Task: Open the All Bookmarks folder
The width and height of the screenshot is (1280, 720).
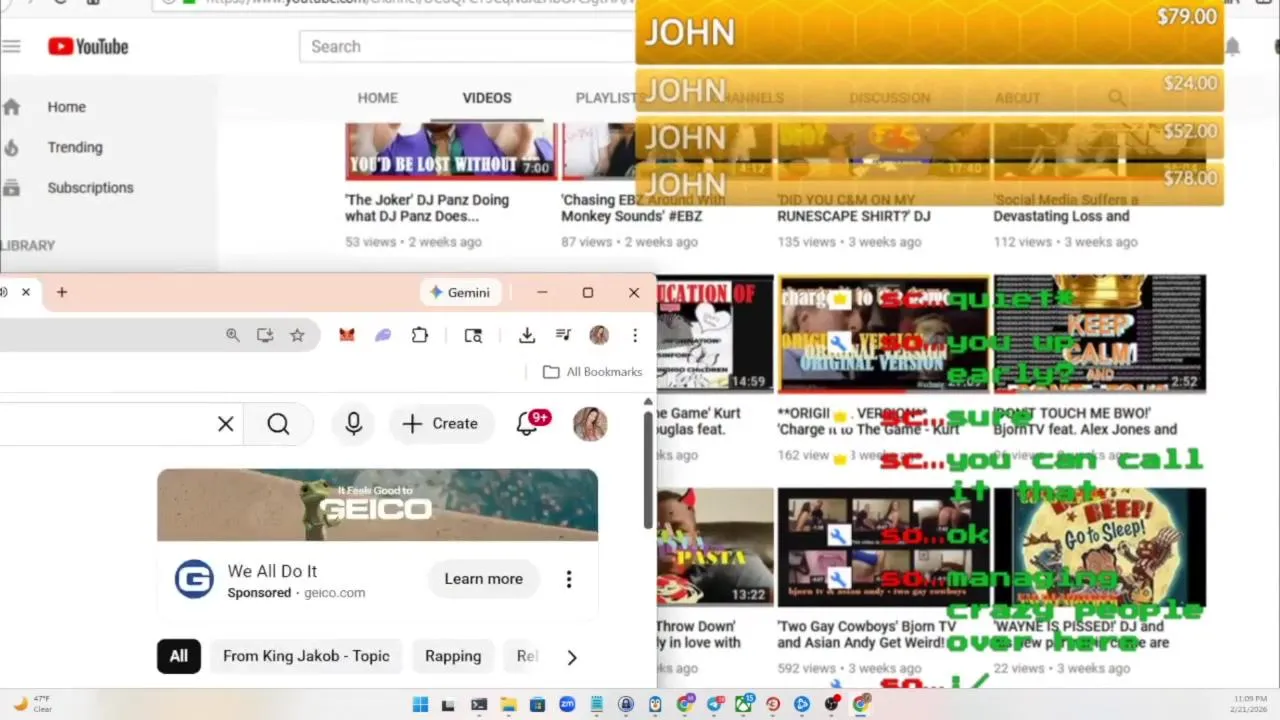Action: [593, 372]
